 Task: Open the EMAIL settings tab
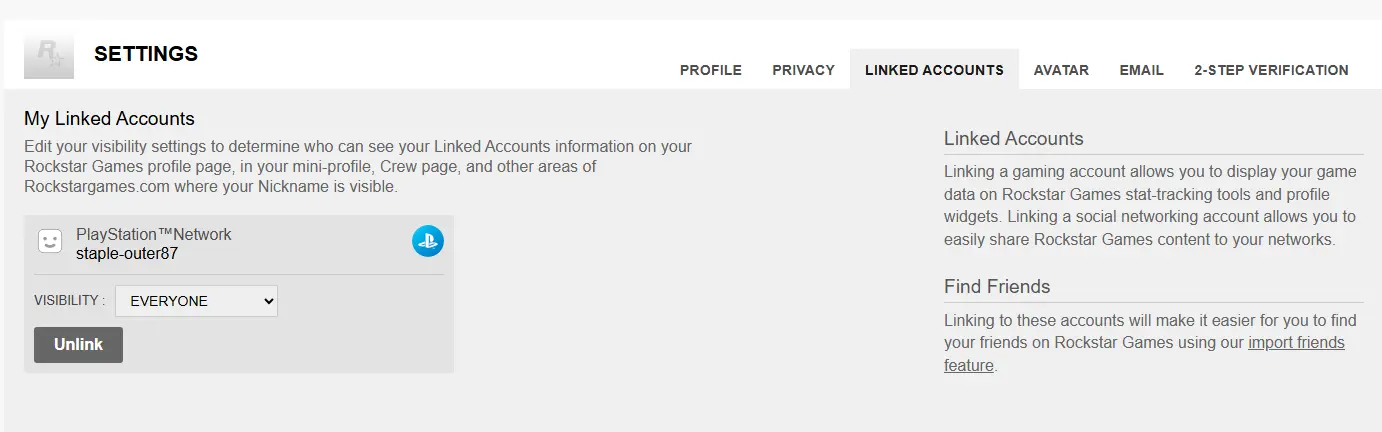pos(1141,70)
